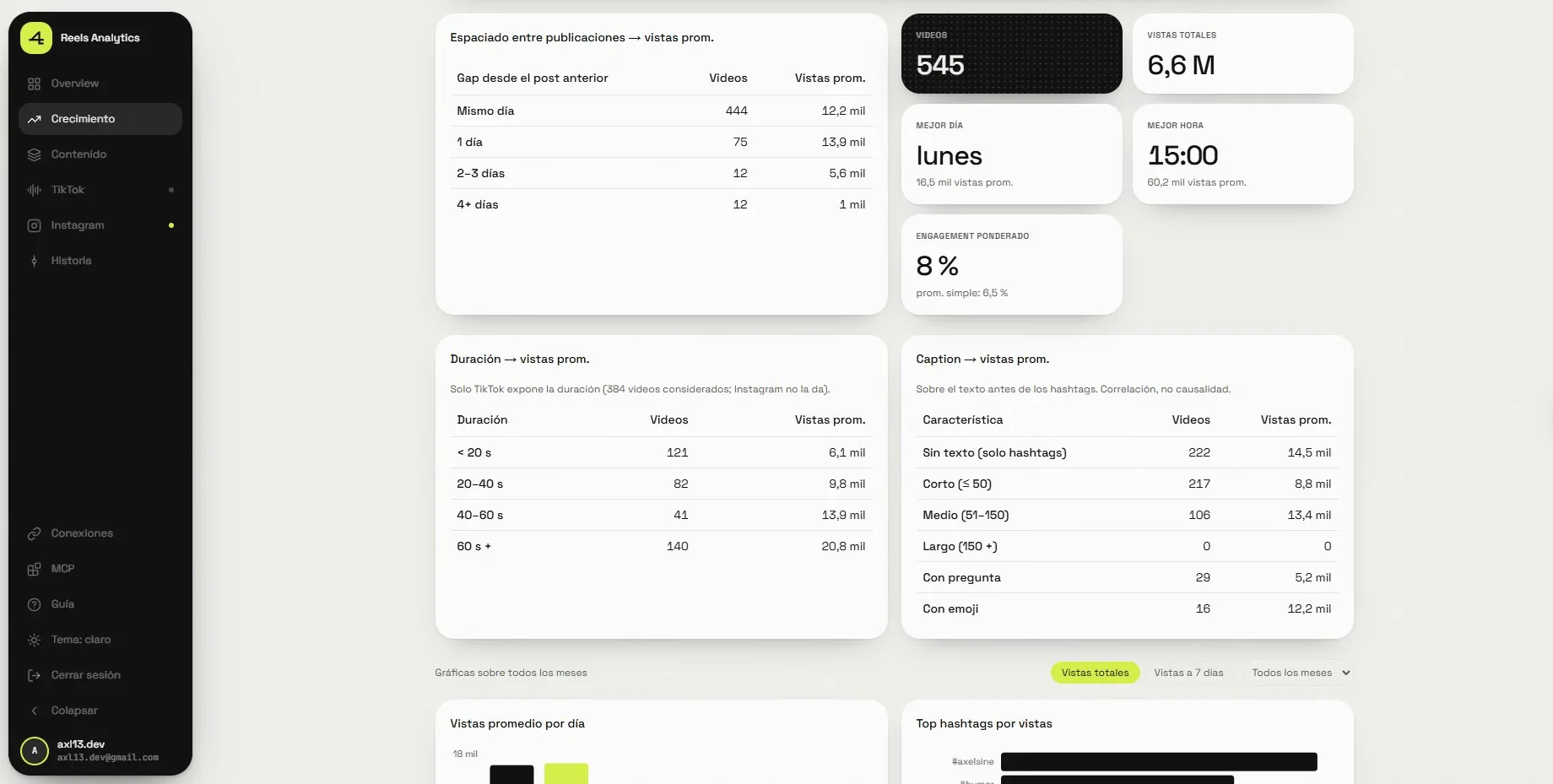1553x784 pixels.
Task: Click the 6,6 M total views value
Action: coord(1181,65)
